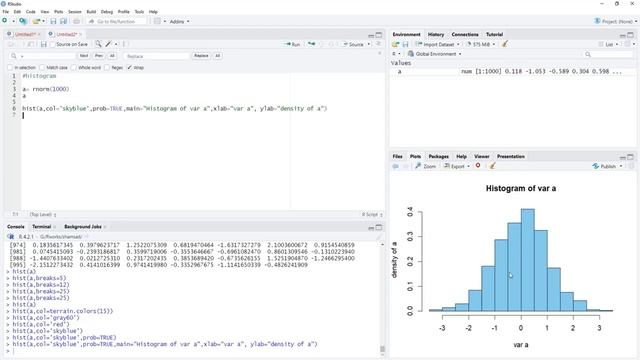The height and width of the screenshot is (360, 640).
Task: Go to the next plot
Action: pos(406,166)
